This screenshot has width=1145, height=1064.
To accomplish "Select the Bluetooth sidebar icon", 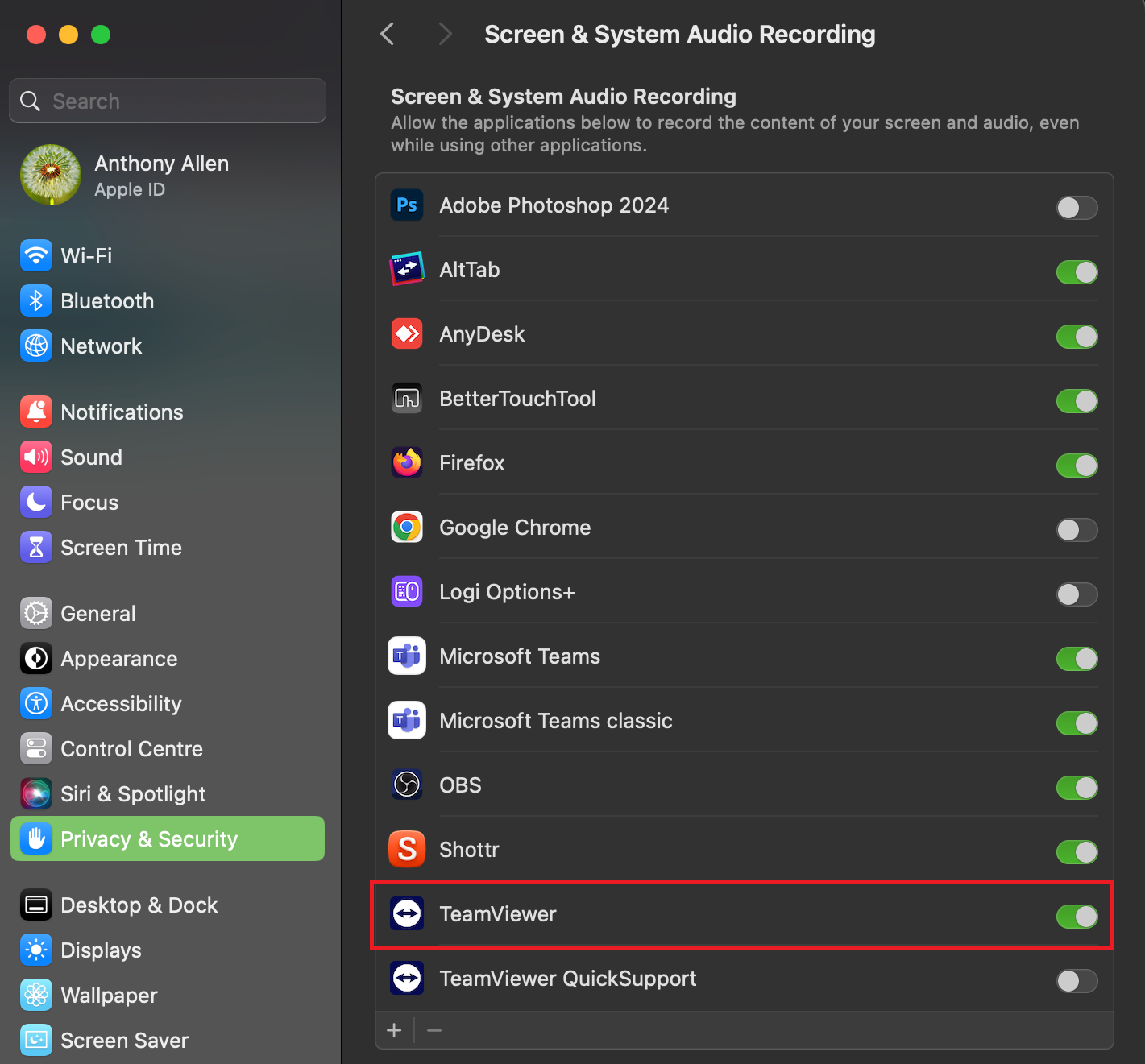I will [x=36, y=300].
